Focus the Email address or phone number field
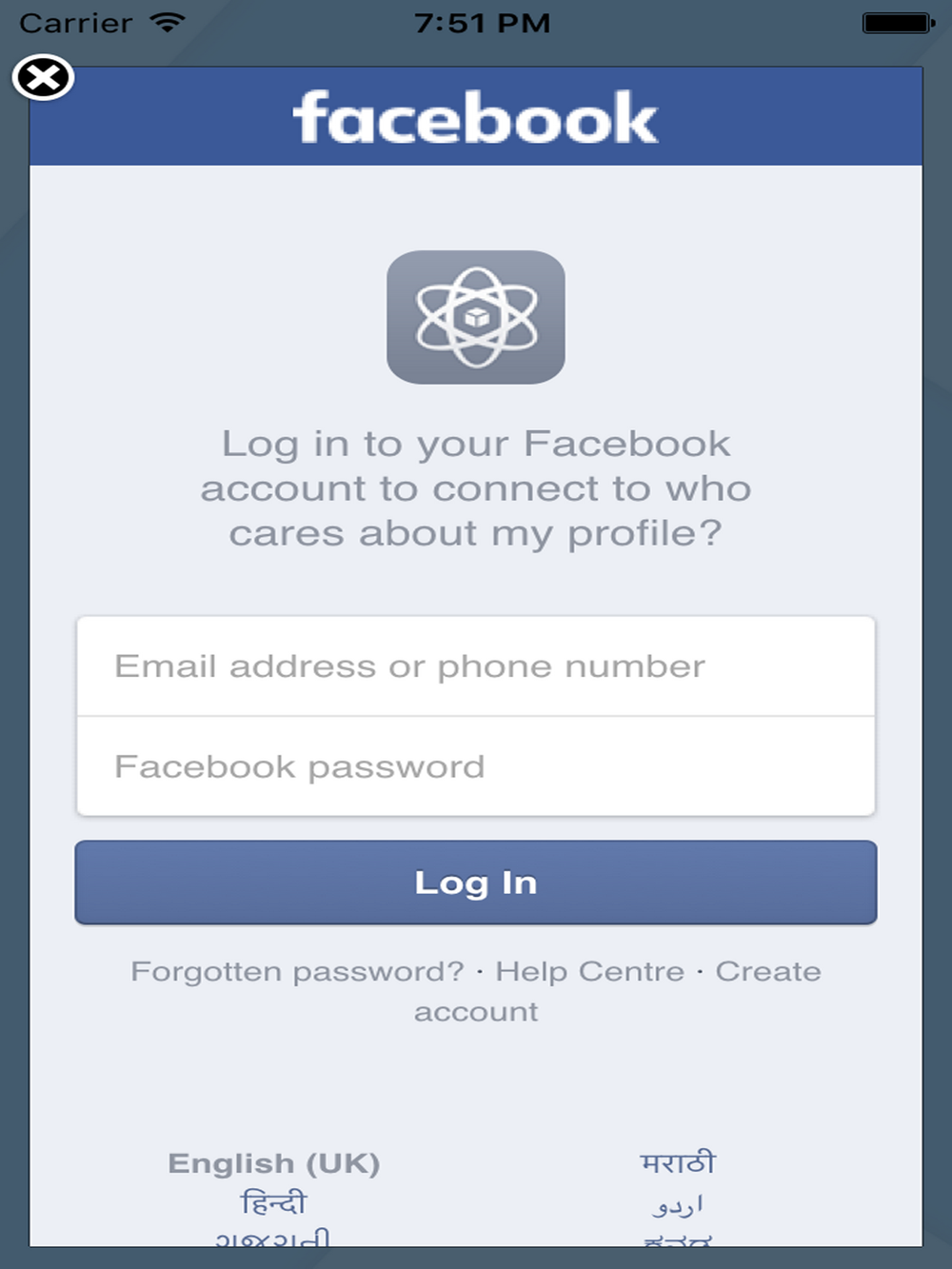 (476, 666)
